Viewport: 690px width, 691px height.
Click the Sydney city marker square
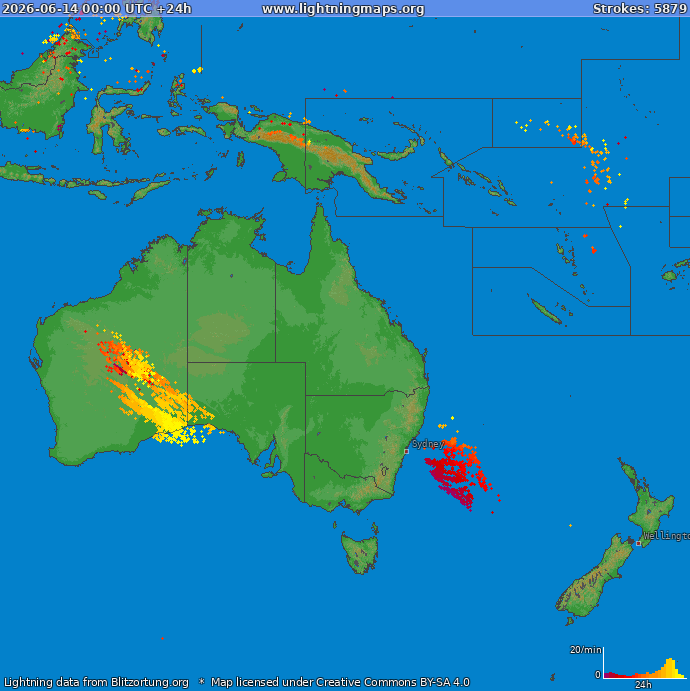pos(406,451)
